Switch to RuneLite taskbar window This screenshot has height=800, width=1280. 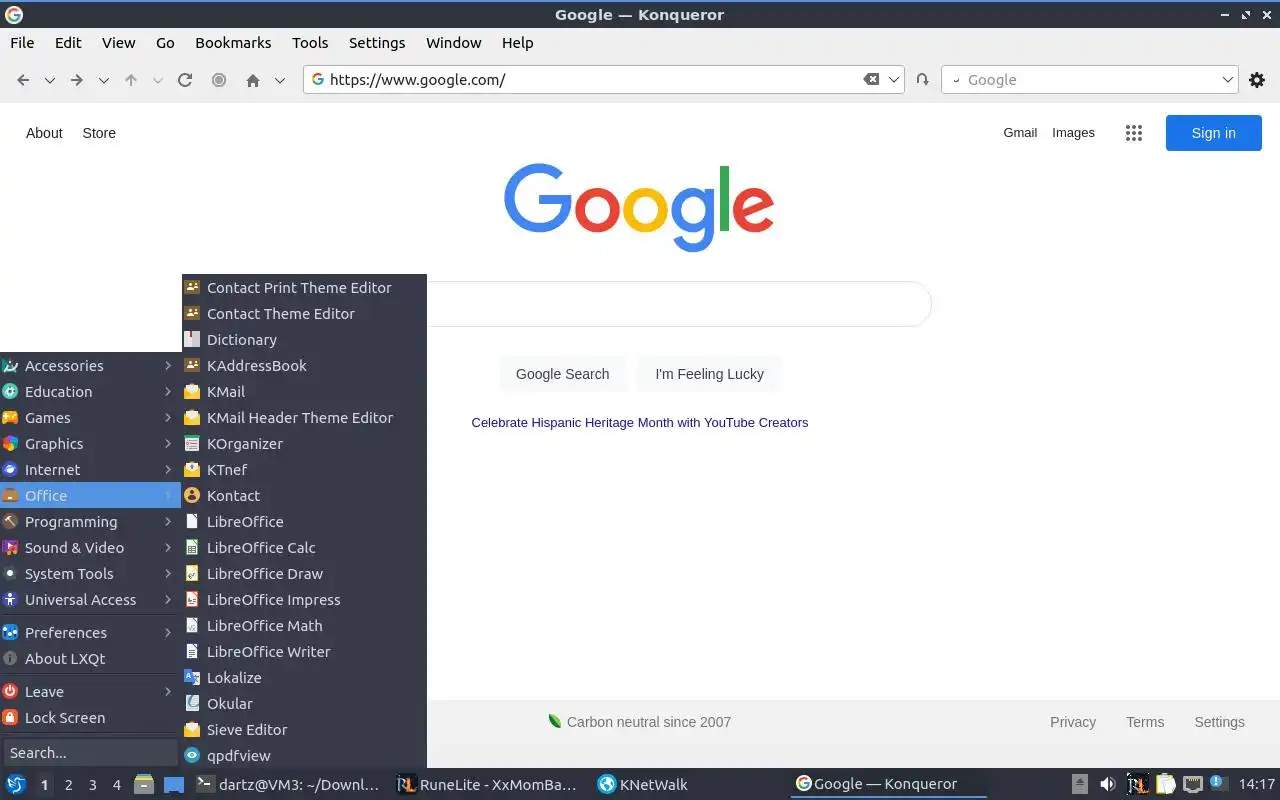(487, 785)
